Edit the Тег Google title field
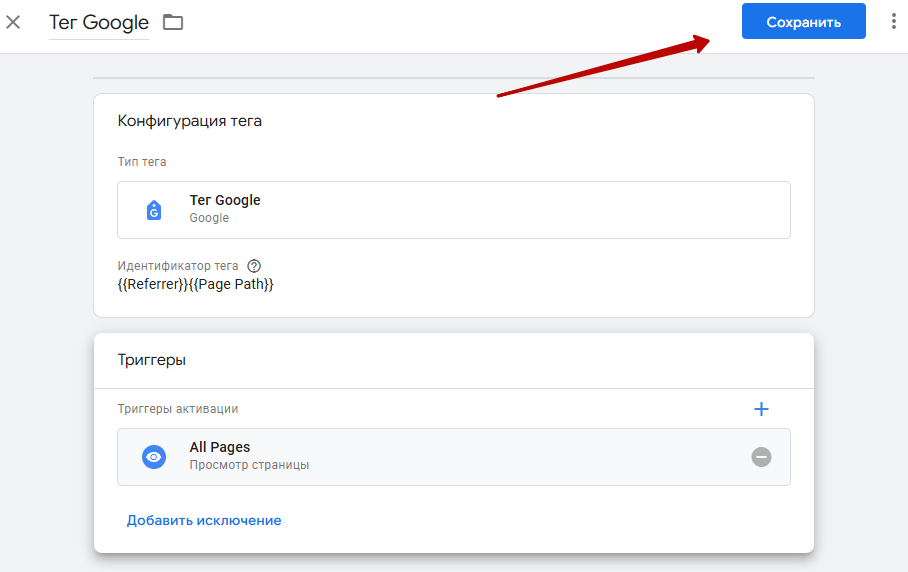908x572 pixels. point(98,23)
